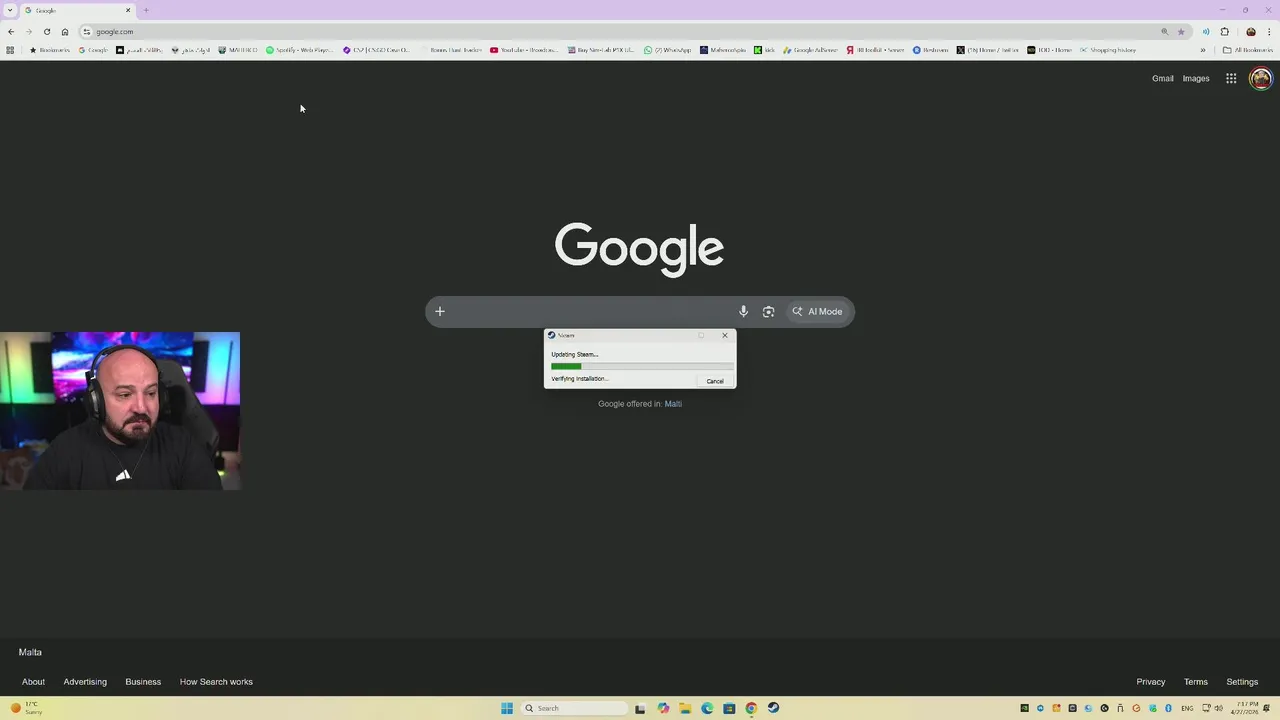Click the taskbar Search box
The width and height of the screenshot is (1280, 720).
tap(574, 708)
